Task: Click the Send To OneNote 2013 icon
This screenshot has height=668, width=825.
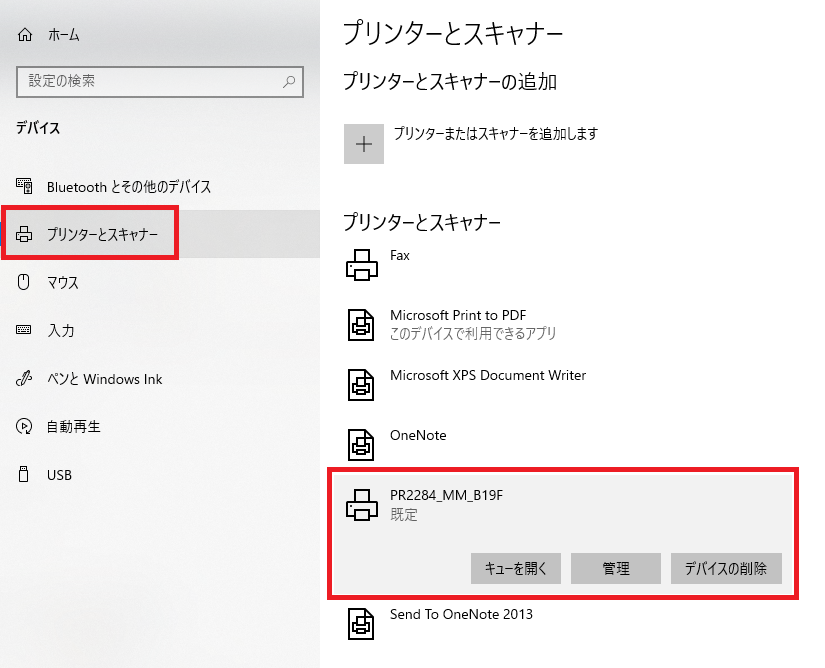Action: [x=361, y=624]
